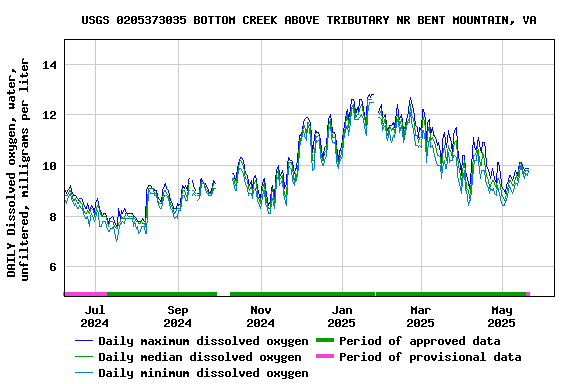Click the green legend swatch for approved data
This screenshot has height=384, width=576.
325,341
